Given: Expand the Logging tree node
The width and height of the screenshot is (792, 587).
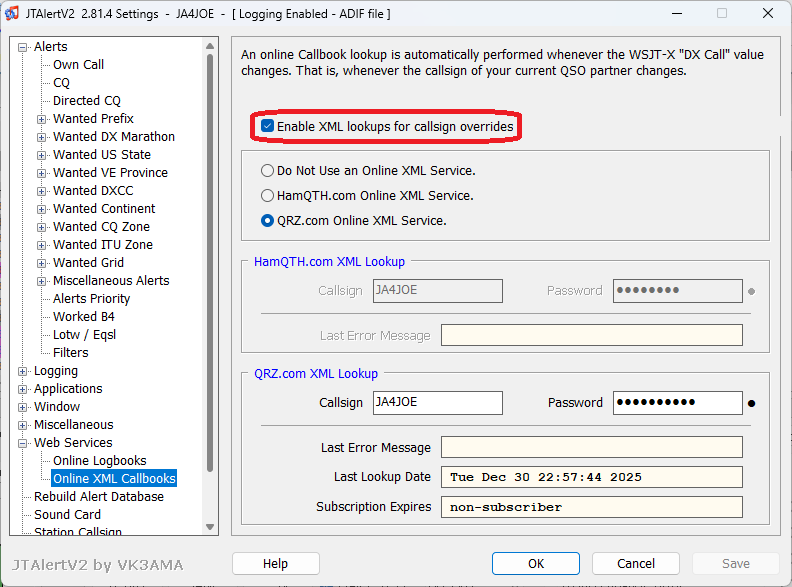Looking at the screenshot, I should pyautogui.click(x=22, y=371).
